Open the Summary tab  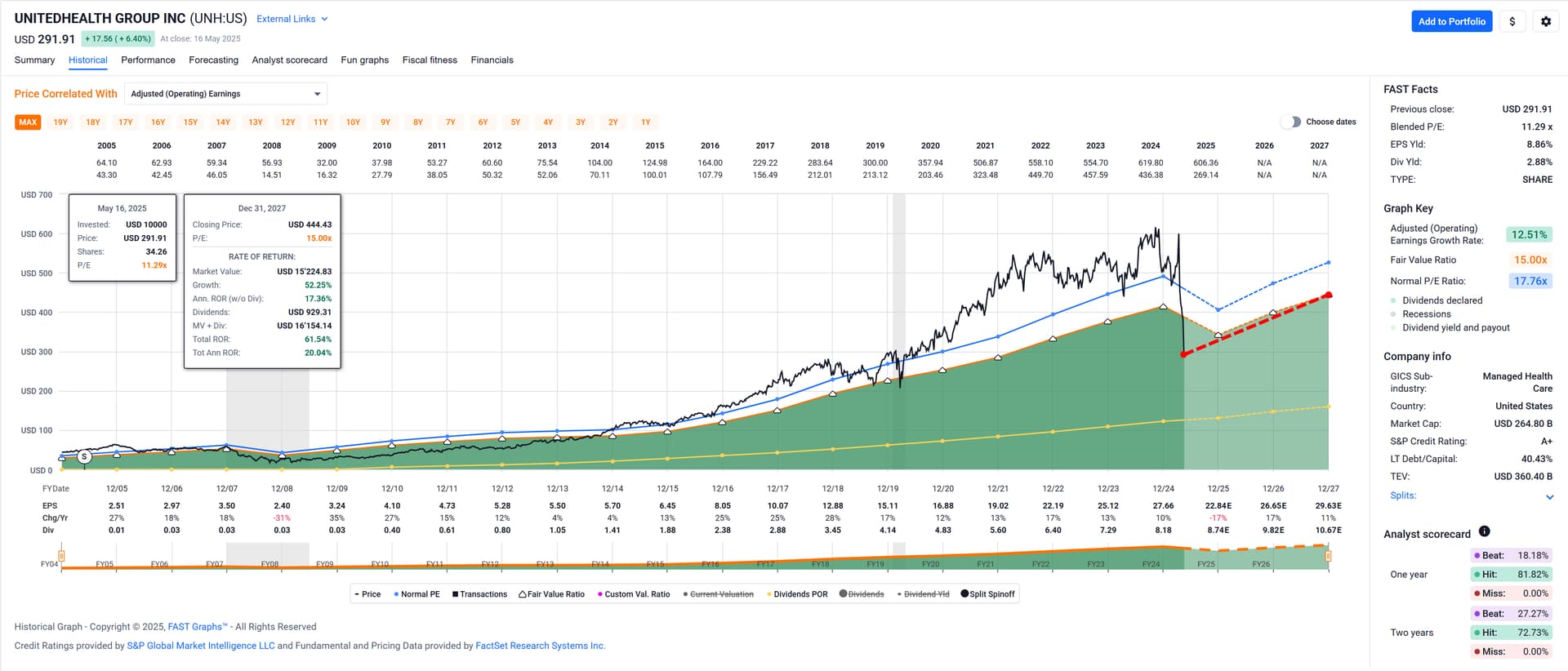pos(34,60)
